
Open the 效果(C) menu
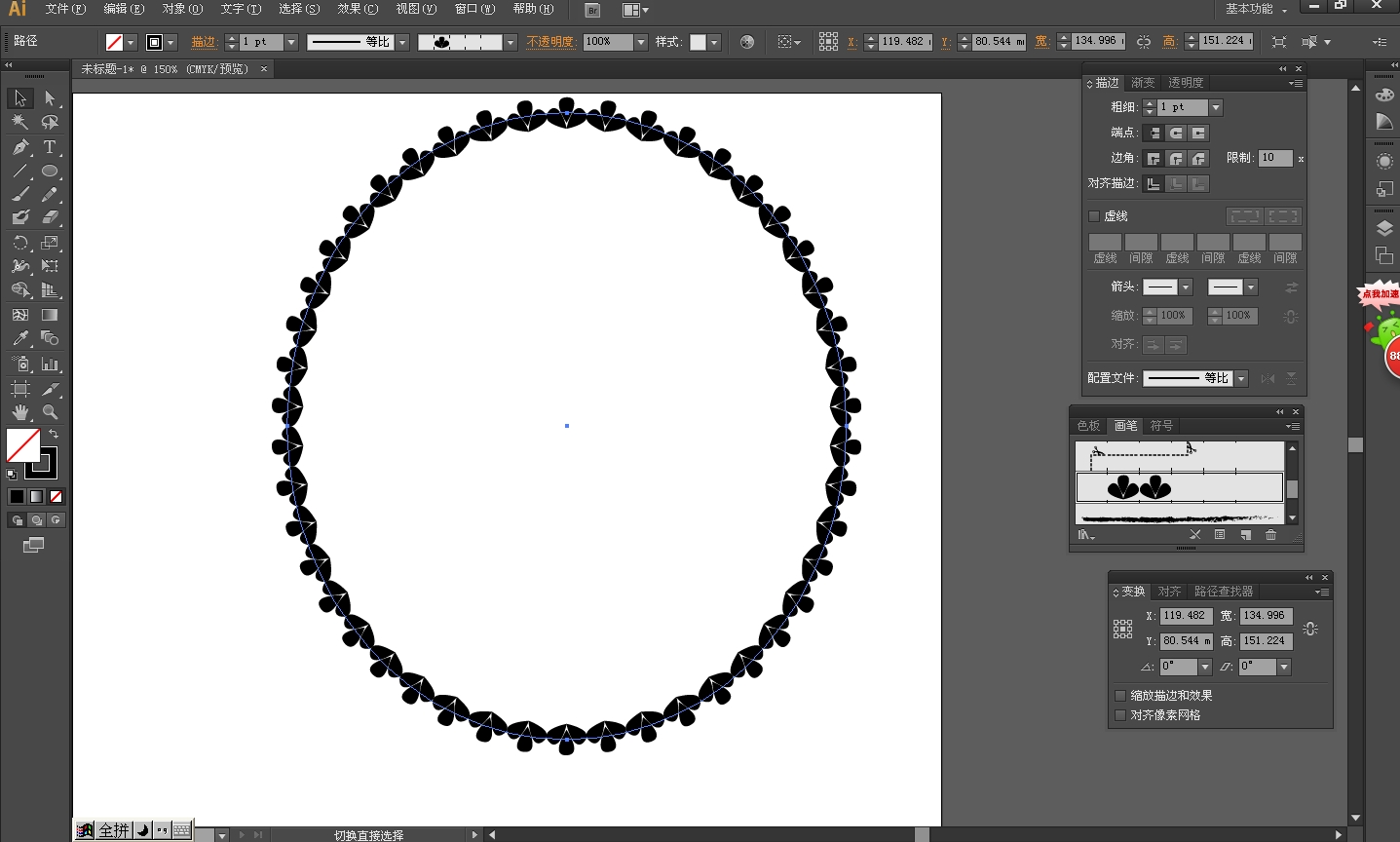[358, 9]
